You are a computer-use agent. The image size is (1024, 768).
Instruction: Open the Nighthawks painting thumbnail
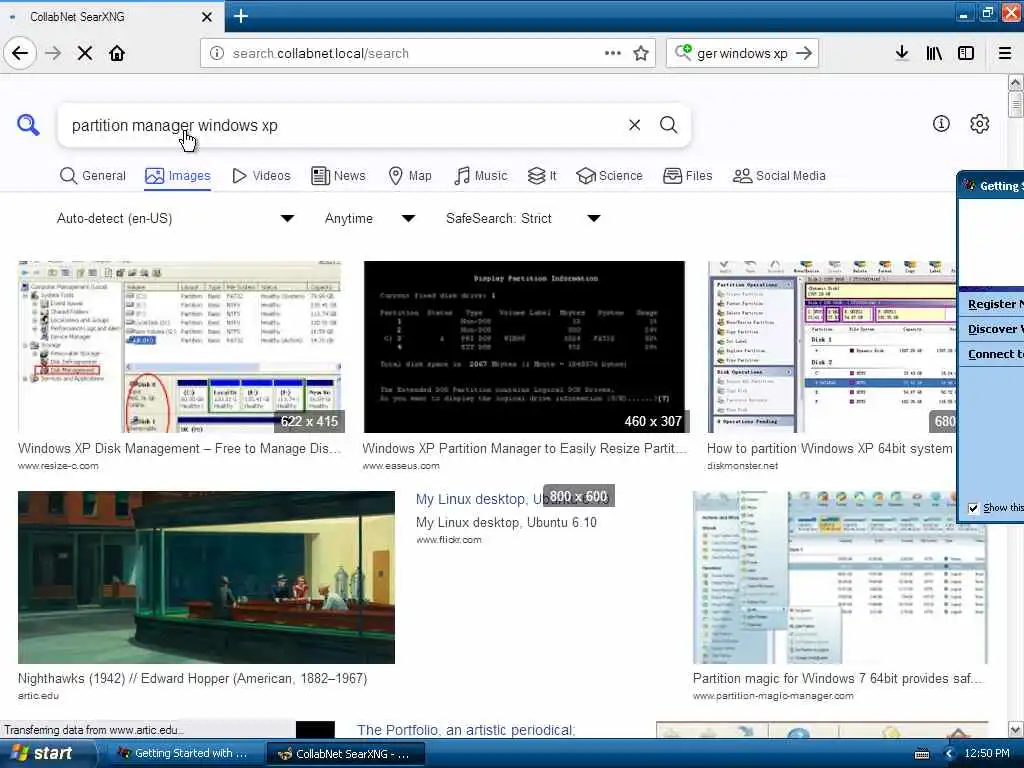click(206, 577)
